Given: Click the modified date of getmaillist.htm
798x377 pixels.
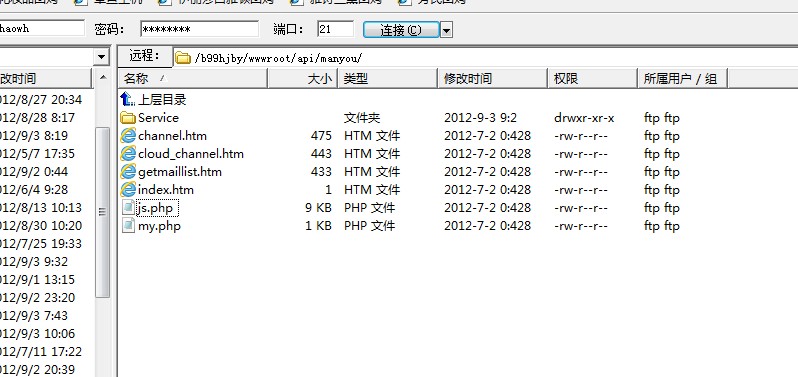Looking at the screenshot, I should [x=488, y=171].
